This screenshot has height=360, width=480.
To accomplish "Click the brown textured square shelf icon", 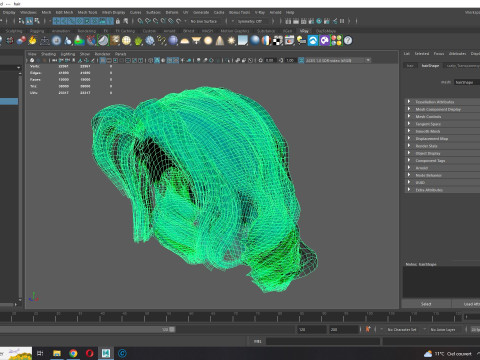I will (x=115, y=41).
